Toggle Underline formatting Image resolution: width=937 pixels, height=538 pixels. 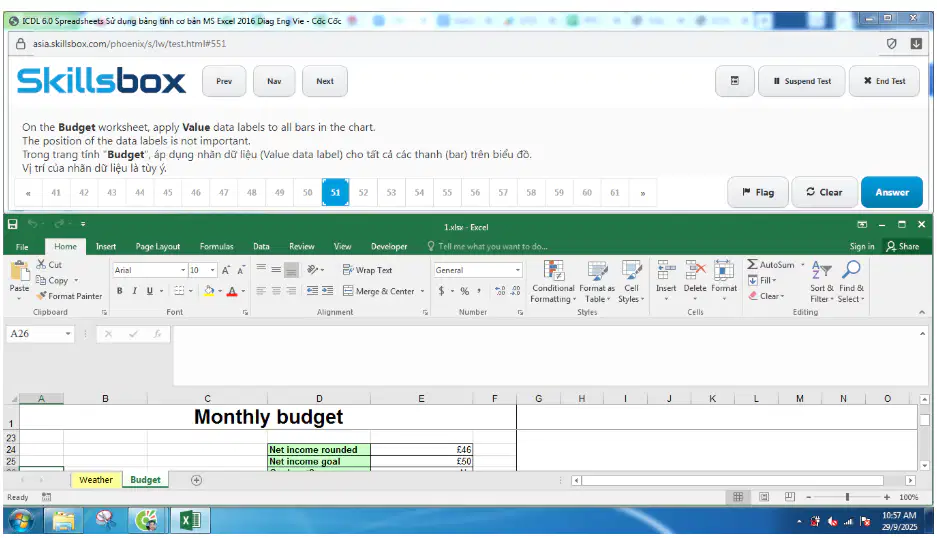(x=149, y=291)
